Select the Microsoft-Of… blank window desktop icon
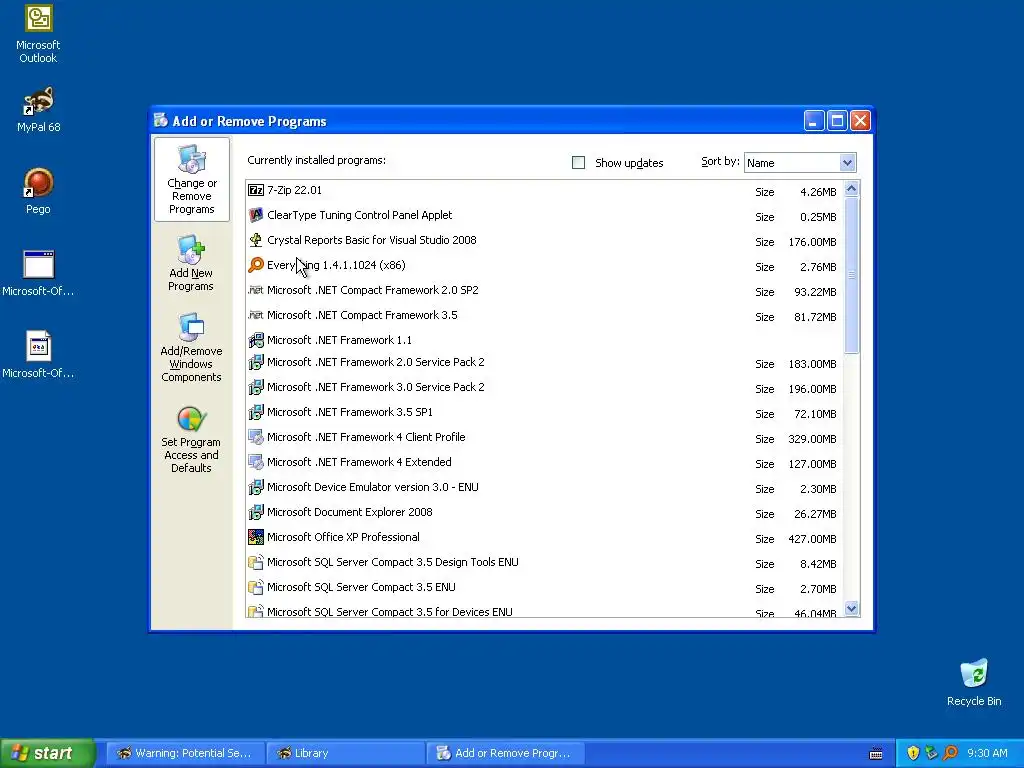 point(38,274)
